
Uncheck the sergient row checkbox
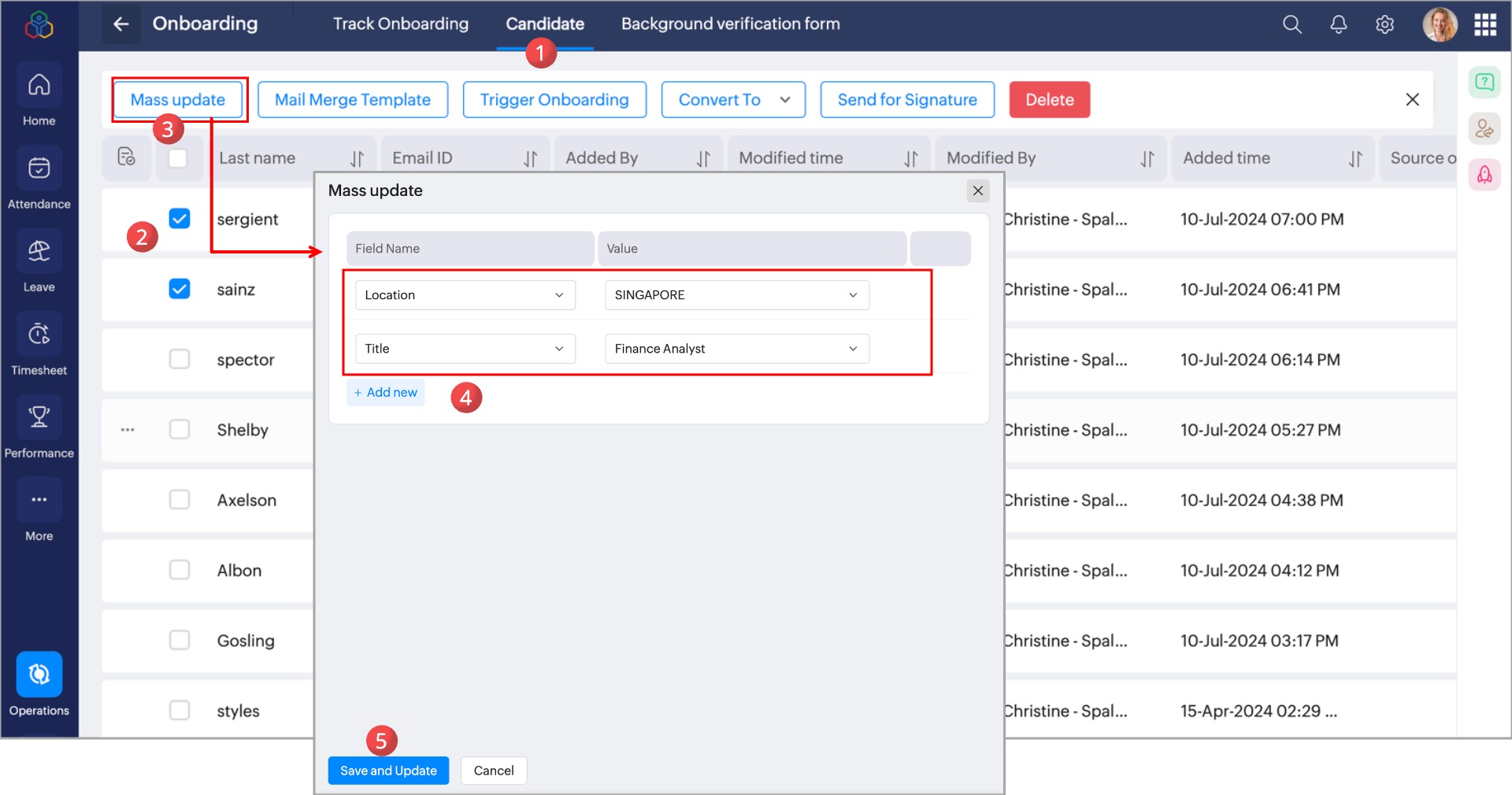click(x=180, y=219)
